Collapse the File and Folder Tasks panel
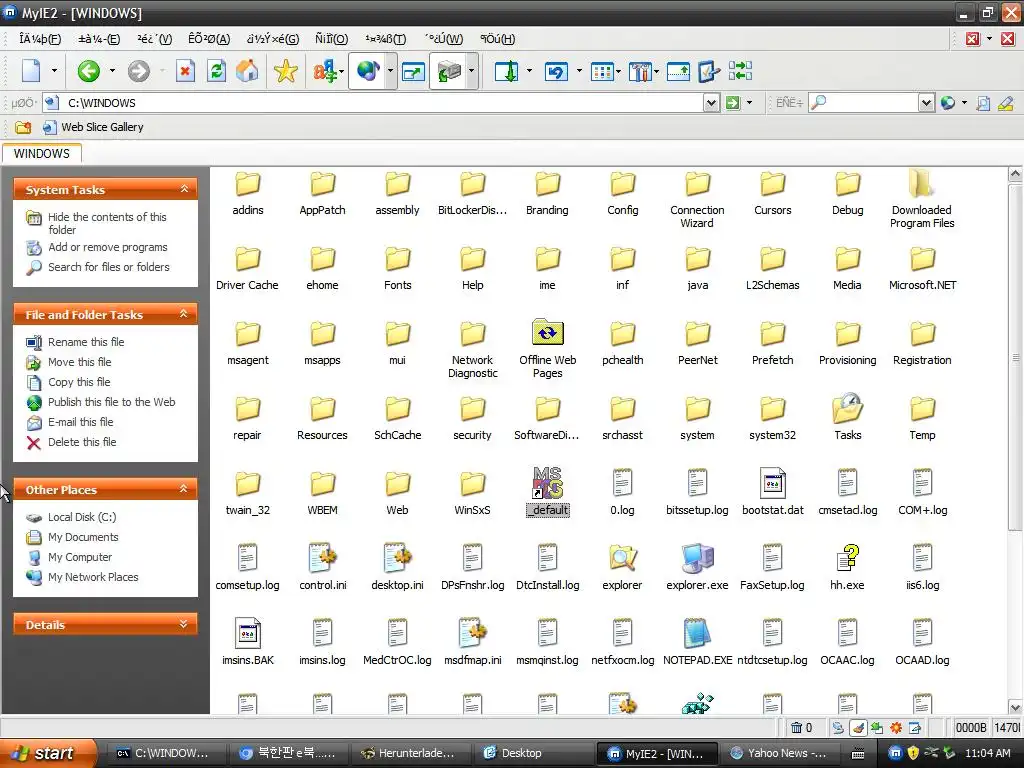 [184, 314]
